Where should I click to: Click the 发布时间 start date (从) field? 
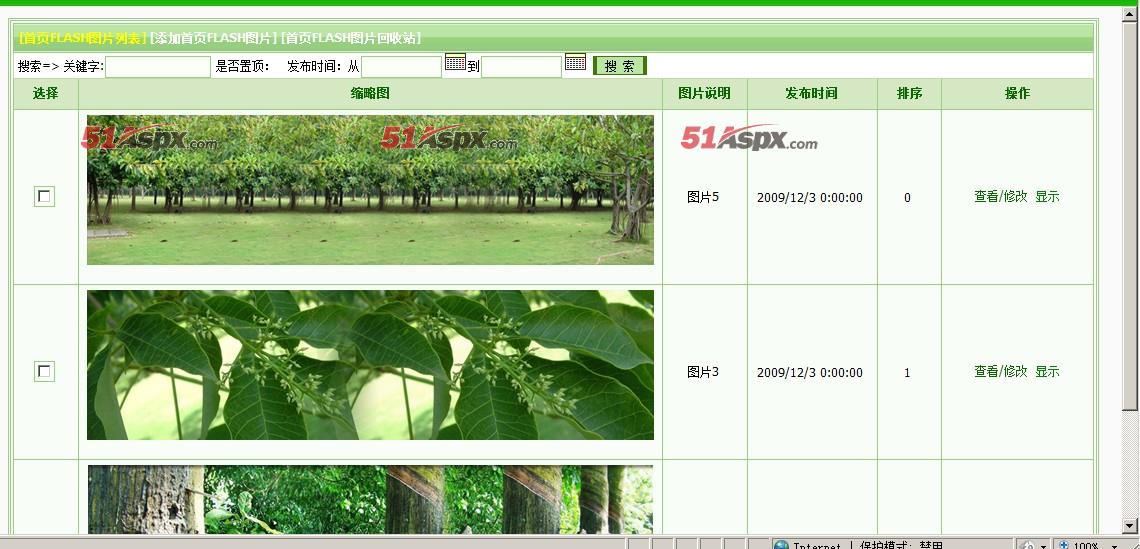(x=401, y=67)
